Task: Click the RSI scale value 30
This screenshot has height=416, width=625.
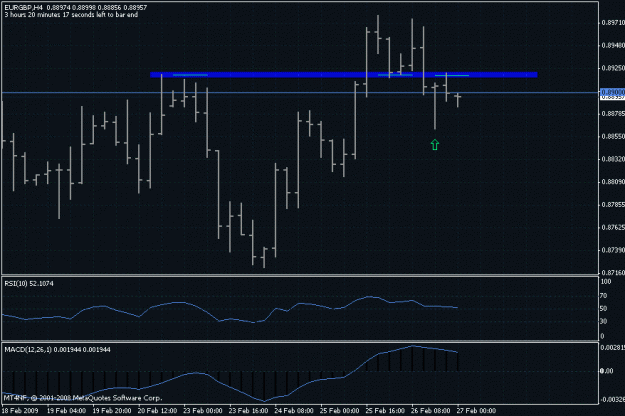Action: (x=604, y=321)
